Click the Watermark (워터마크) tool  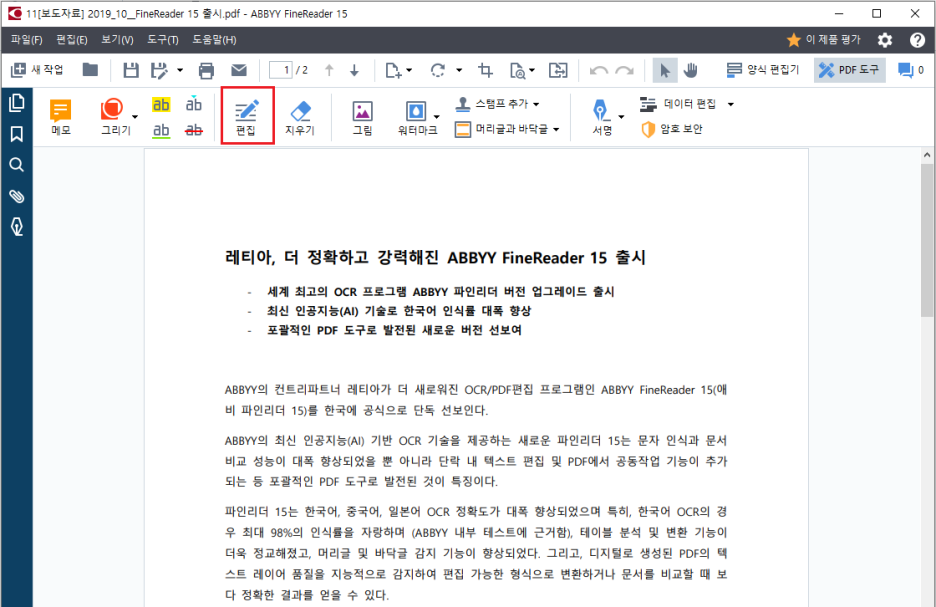point(417,118)
